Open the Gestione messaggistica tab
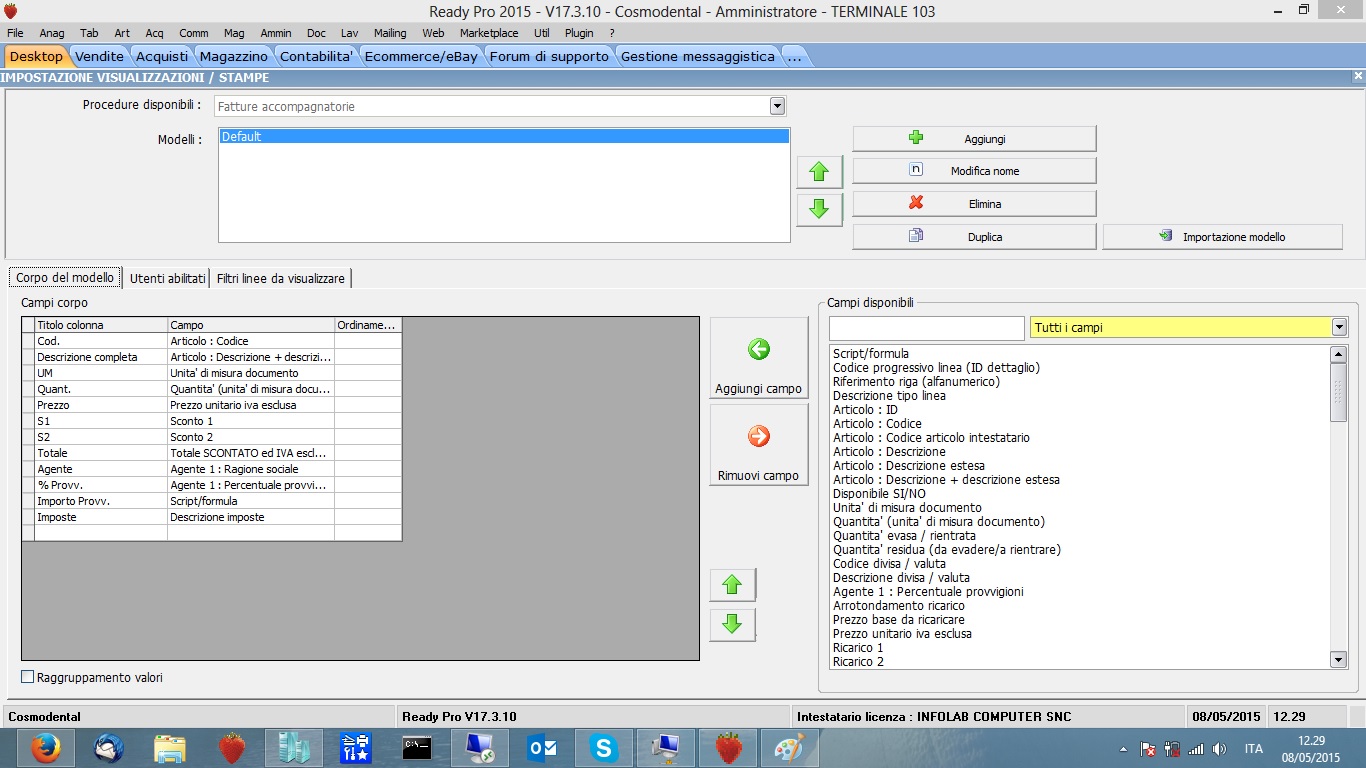Screen dimensions: 1366x768 coord(698,56)
